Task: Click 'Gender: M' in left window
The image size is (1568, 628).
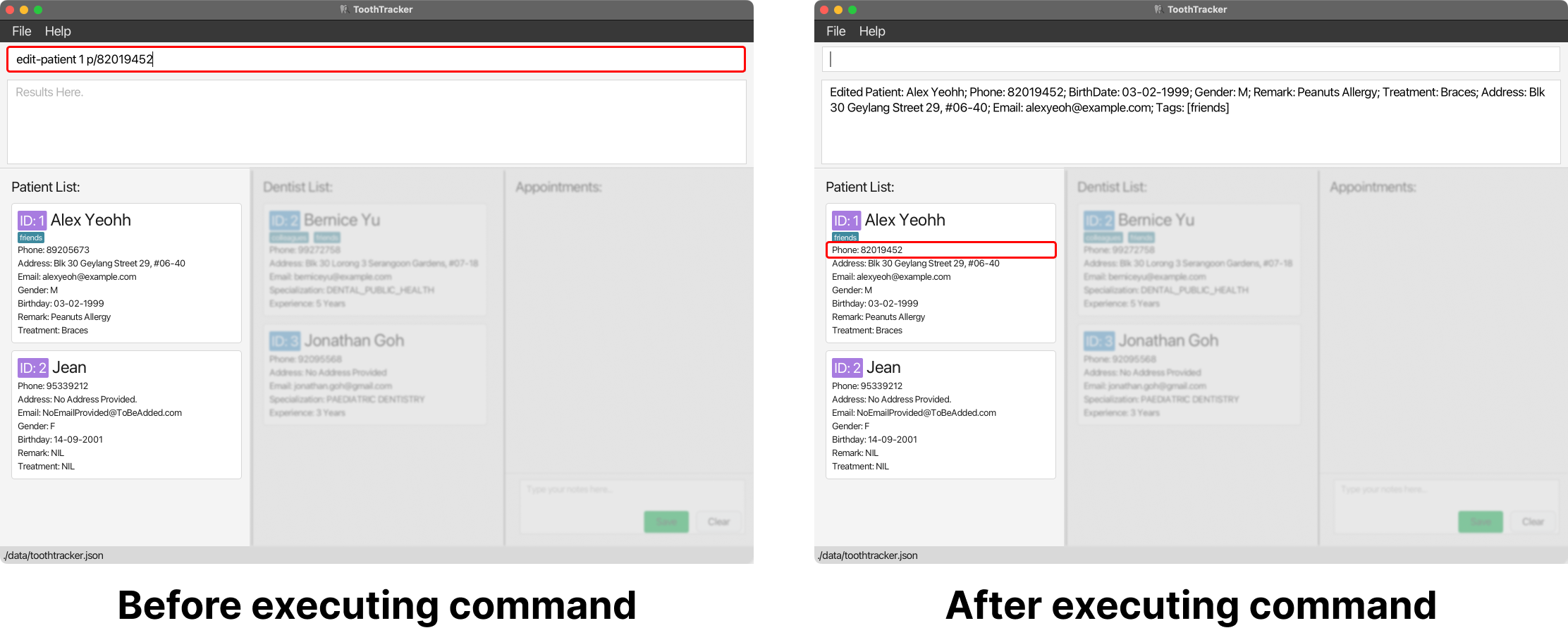Action: [38, 290]
